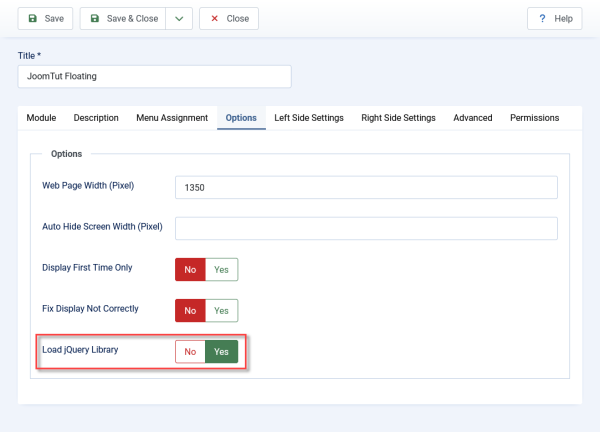Edit the Title text field
This screenshot has width=600, height=432.
coord(154,76)
